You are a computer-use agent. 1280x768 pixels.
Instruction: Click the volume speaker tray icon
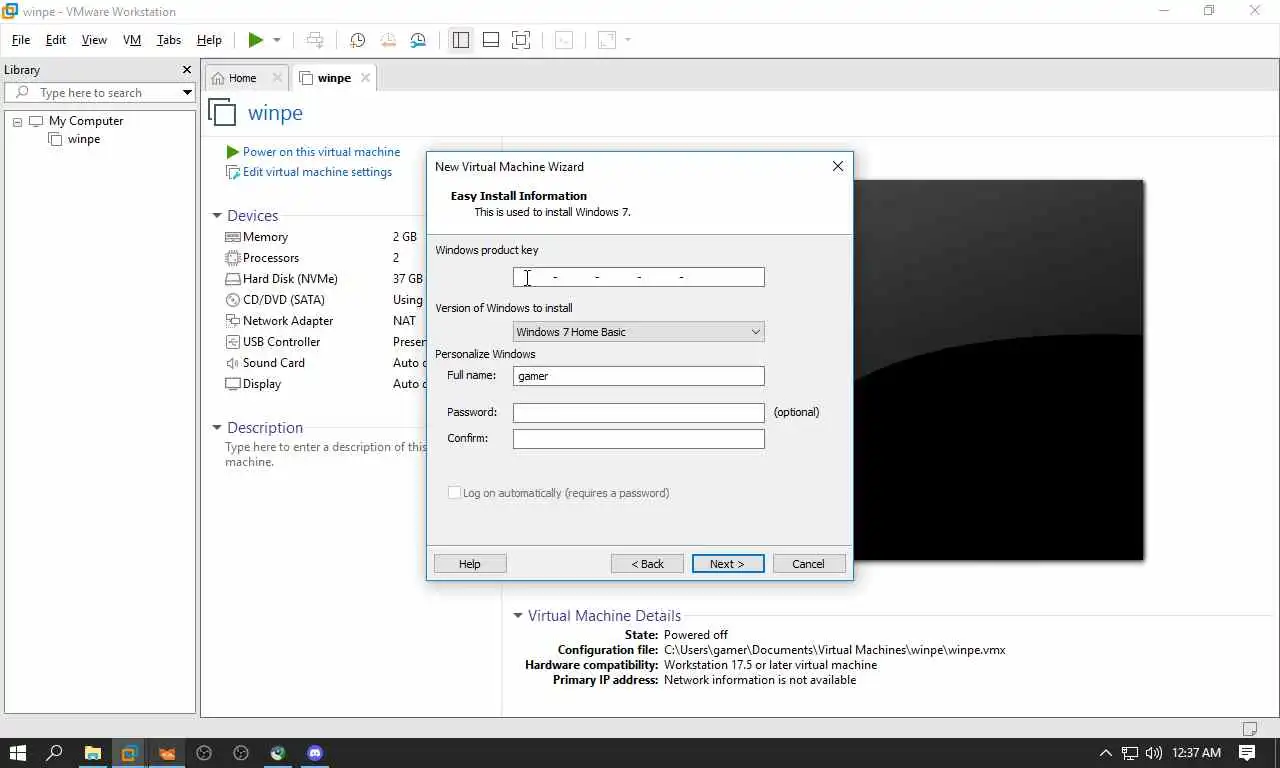[1153, 753]
